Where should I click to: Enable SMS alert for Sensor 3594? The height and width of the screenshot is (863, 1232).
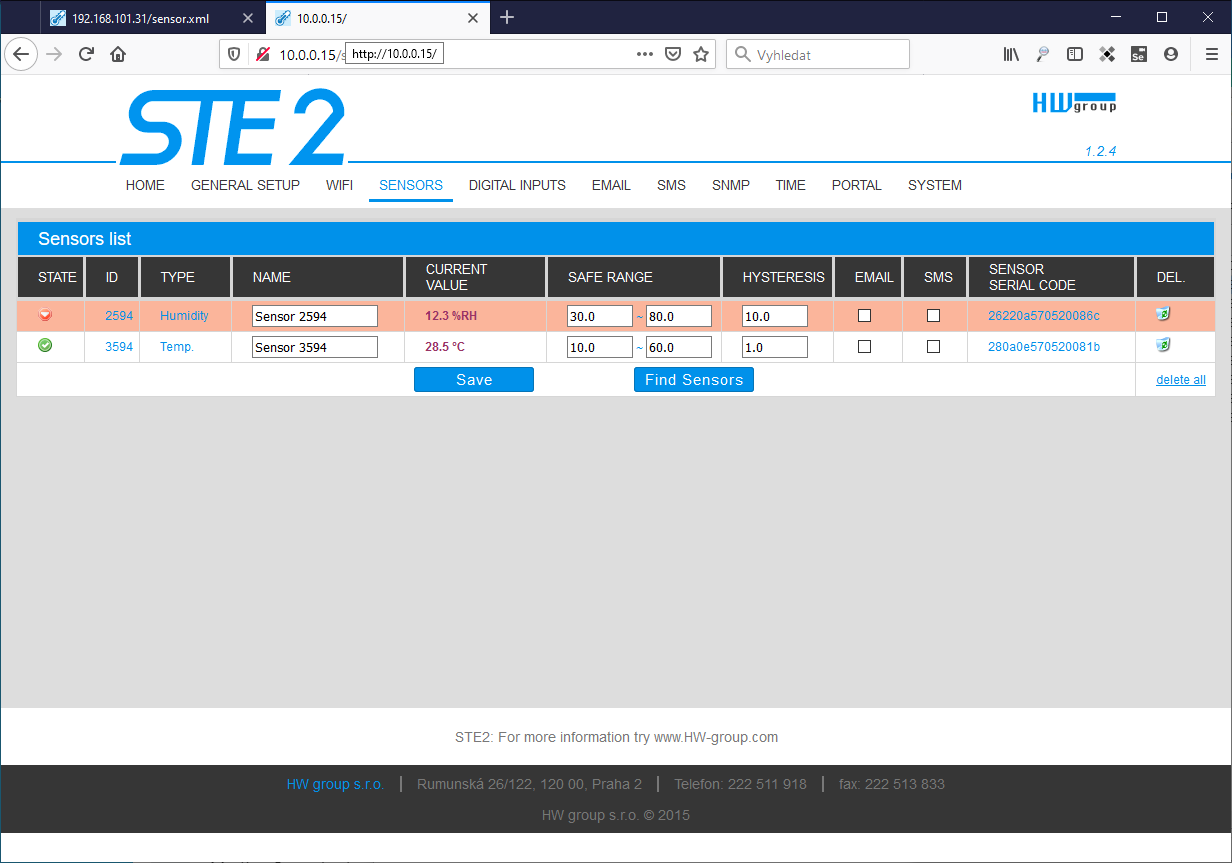pyautogui.click(x=933, y=347)
